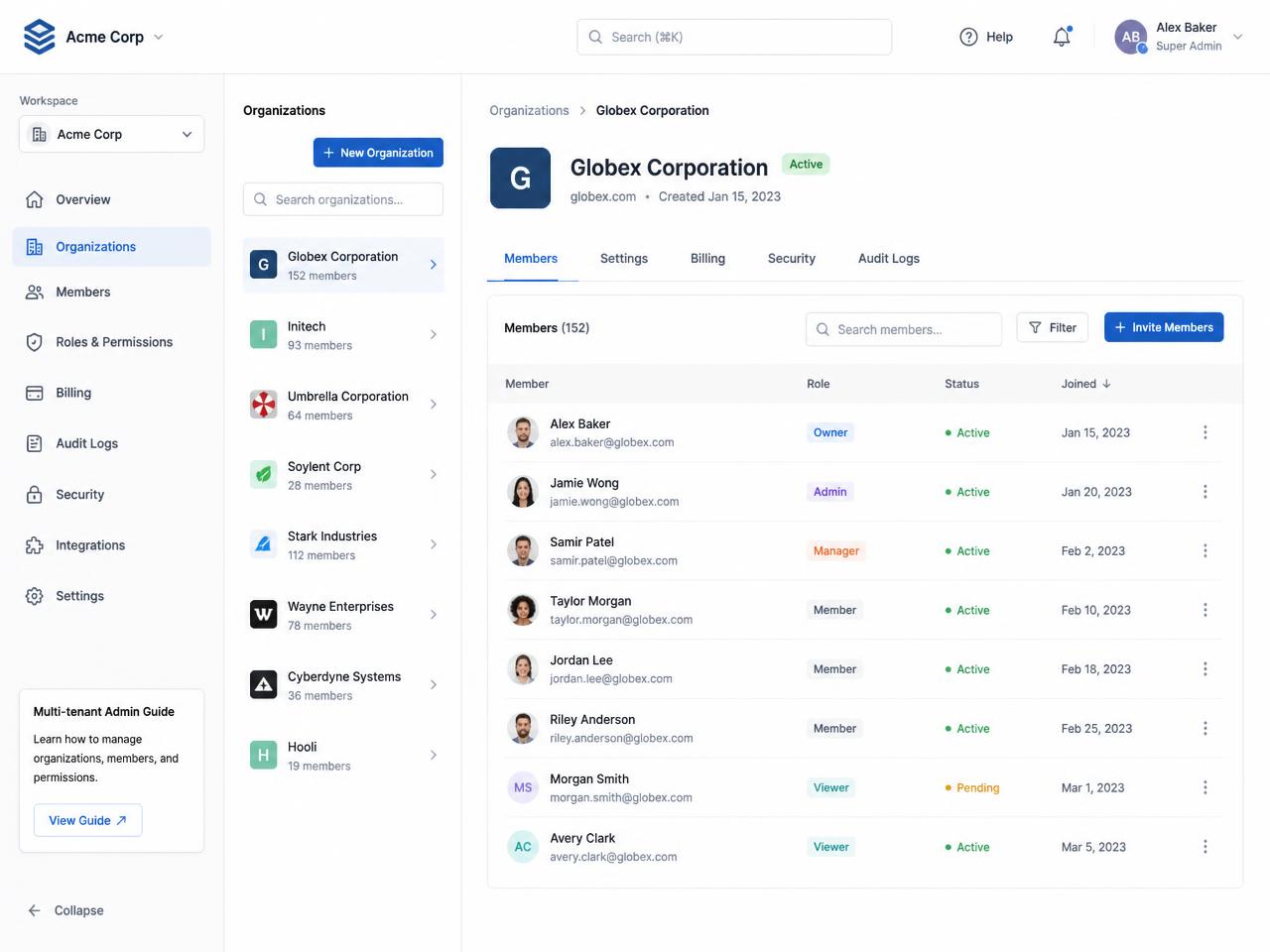1270x952 pixels.
Task: Click the Role column header
Action: (819, 384)
